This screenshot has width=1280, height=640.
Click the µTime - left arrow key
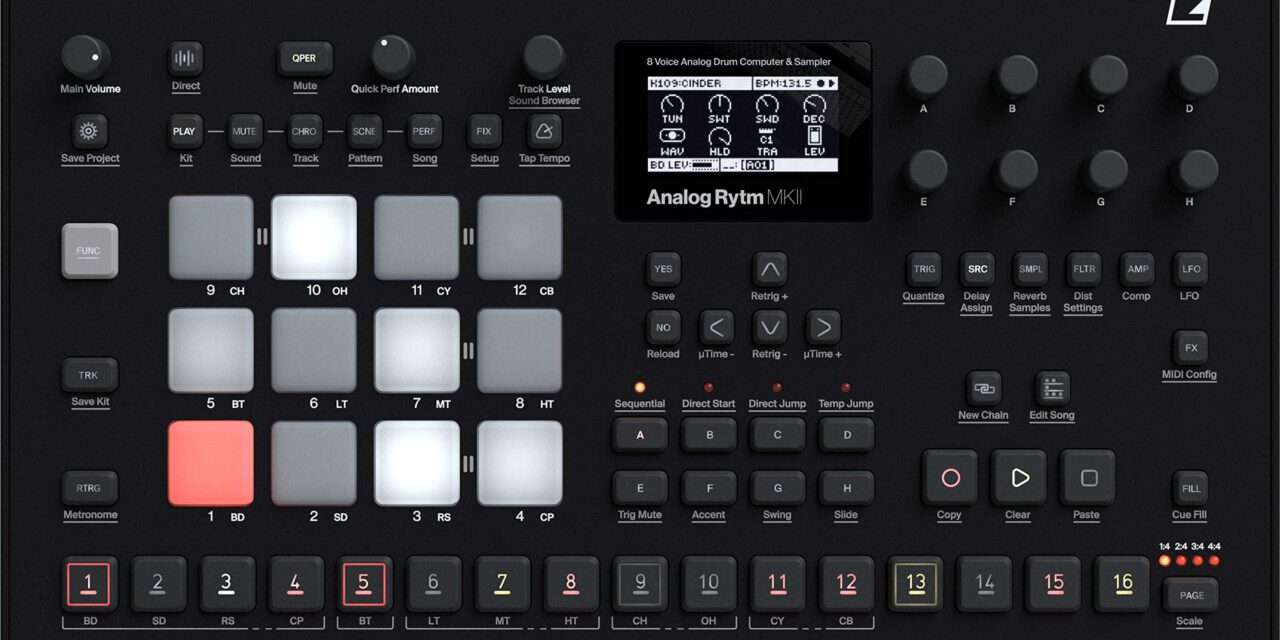click(716, 327)
